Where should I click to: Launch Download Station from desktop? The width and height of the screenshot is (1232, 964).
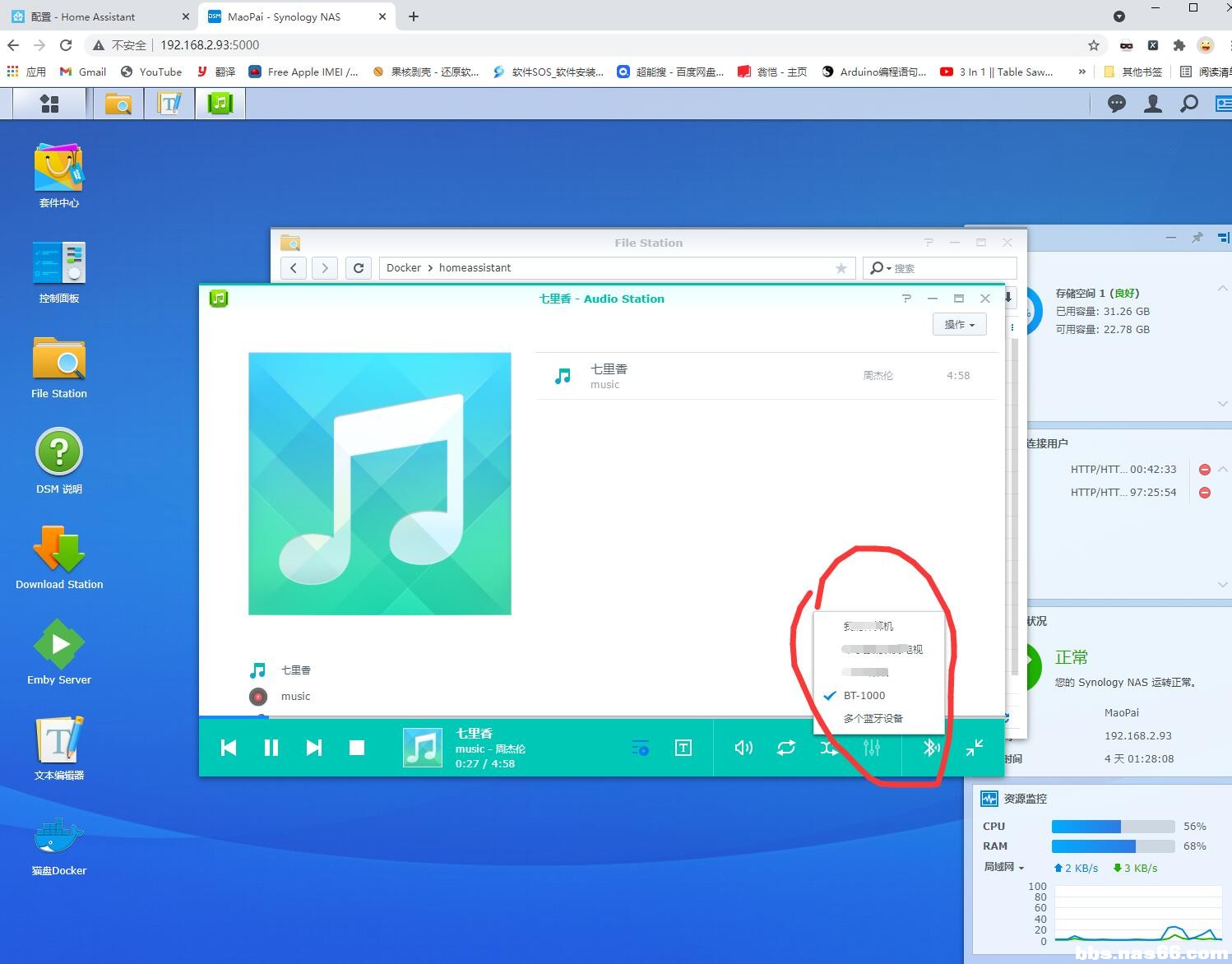[x=59, y=558]
